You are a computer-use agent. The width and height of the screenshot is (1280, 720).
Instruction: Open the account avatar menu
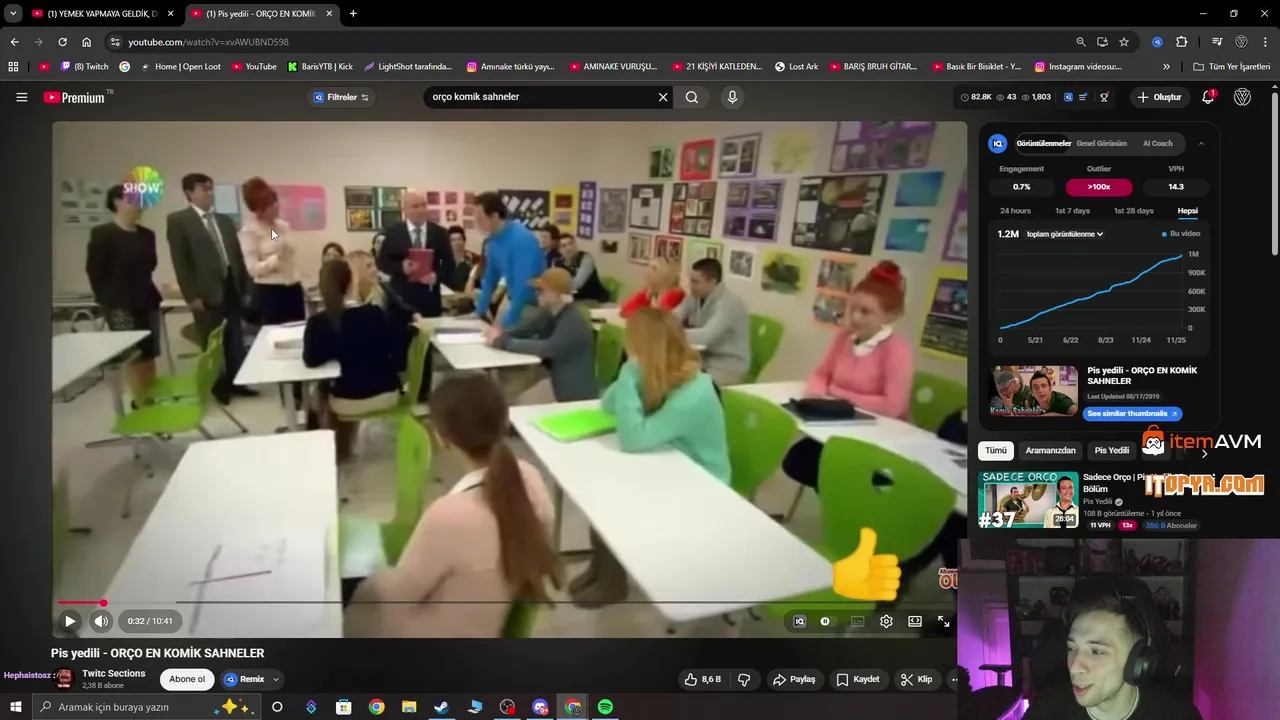tap(1242, 97)
